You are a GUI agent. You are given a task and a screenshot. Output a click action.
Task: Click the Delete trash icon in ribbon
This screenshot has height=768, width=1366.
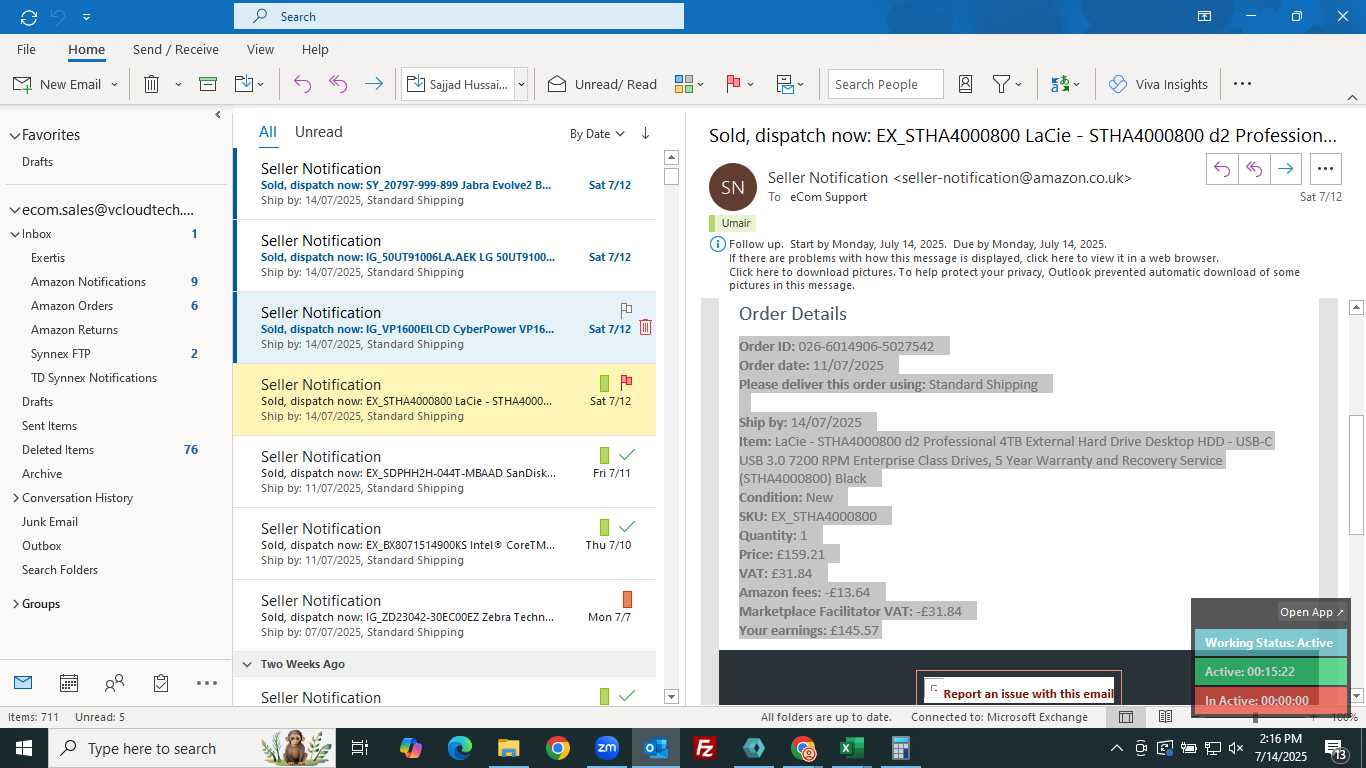(152, 84)
